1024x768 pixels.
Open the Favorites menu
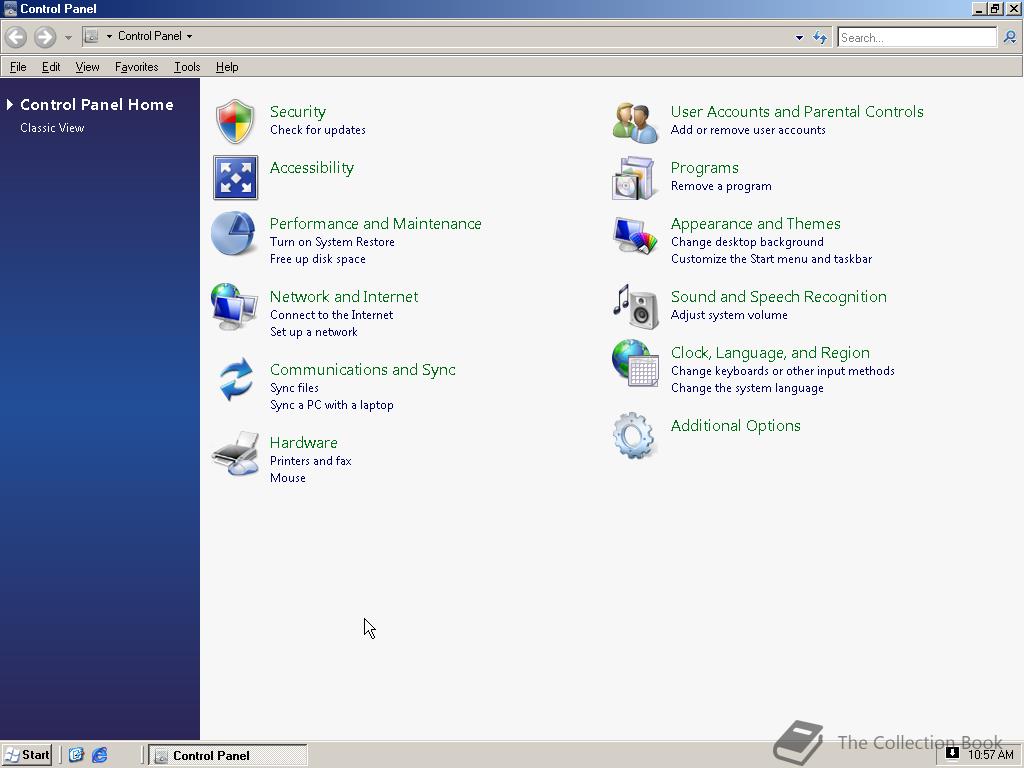tap(136, 67)
